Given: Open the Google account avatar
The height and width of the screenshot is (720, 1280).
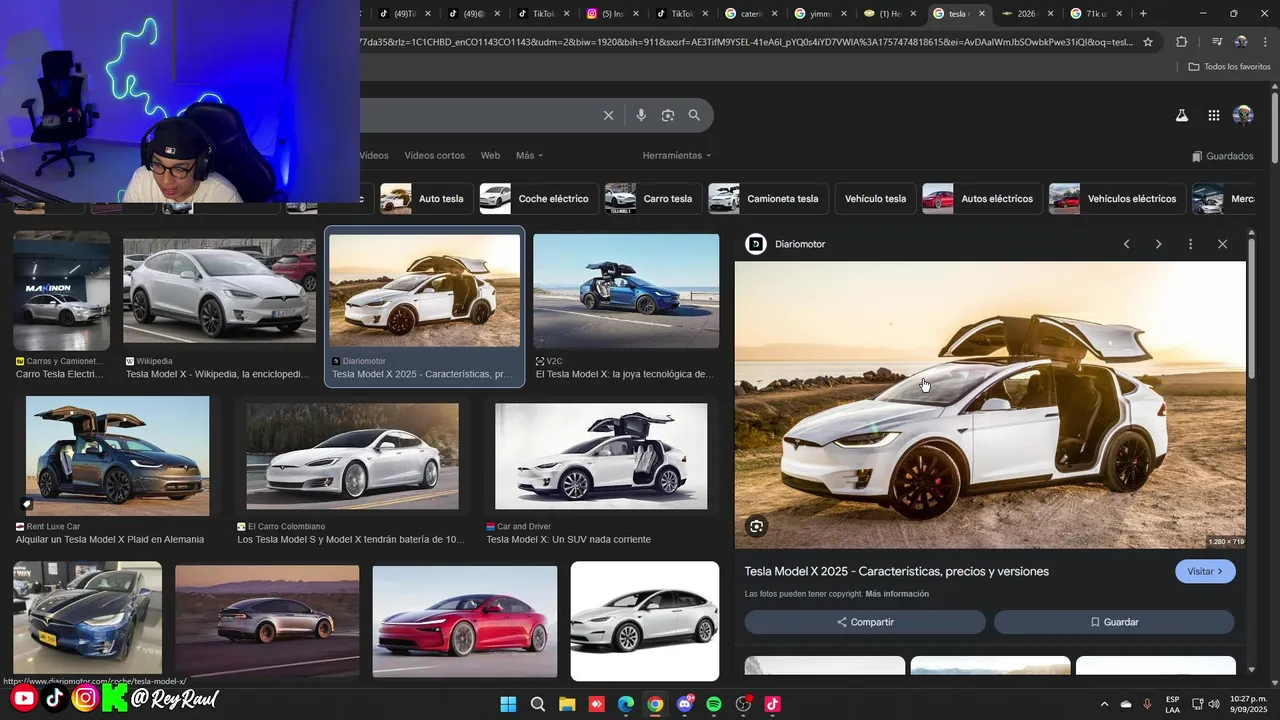Looking at the screenshot, I should click(x=1243, y=115).
